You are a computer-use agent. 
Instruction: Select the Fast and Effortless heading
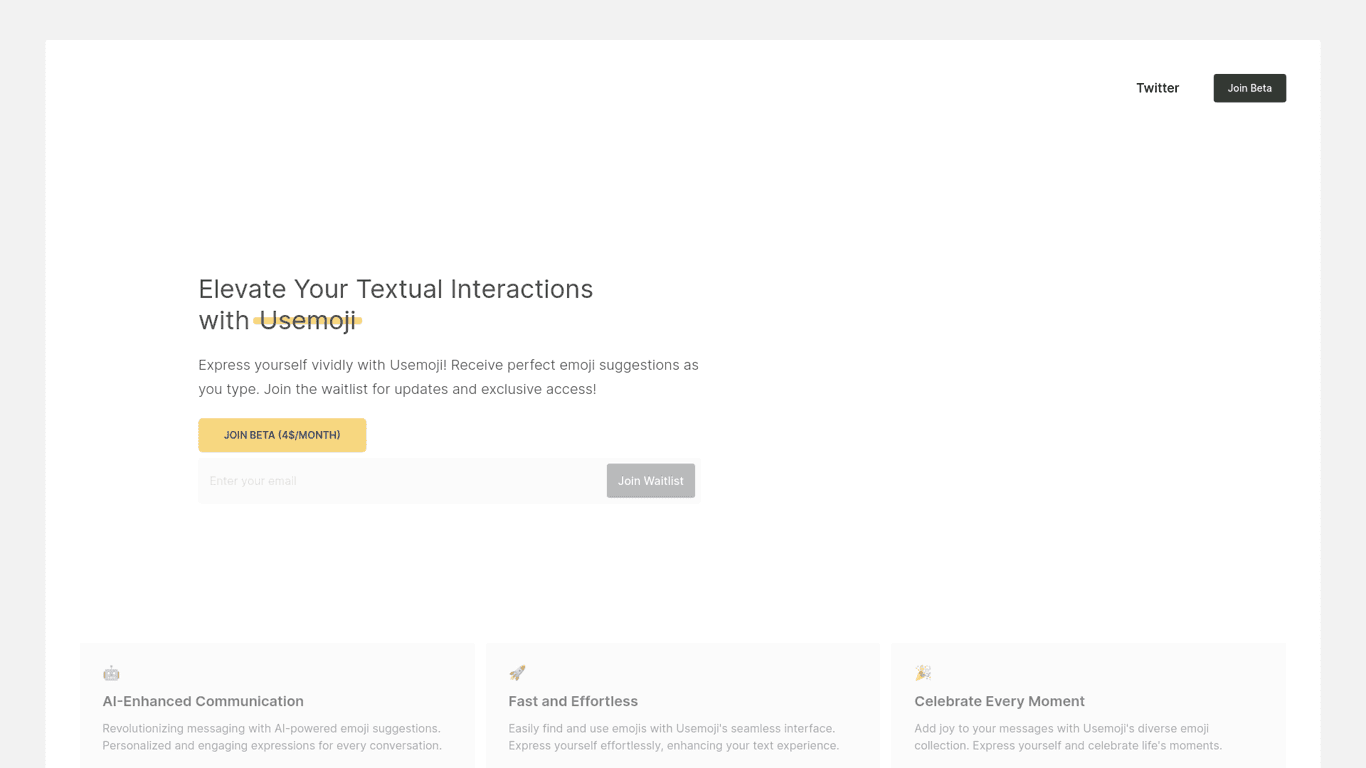(573, 701)
